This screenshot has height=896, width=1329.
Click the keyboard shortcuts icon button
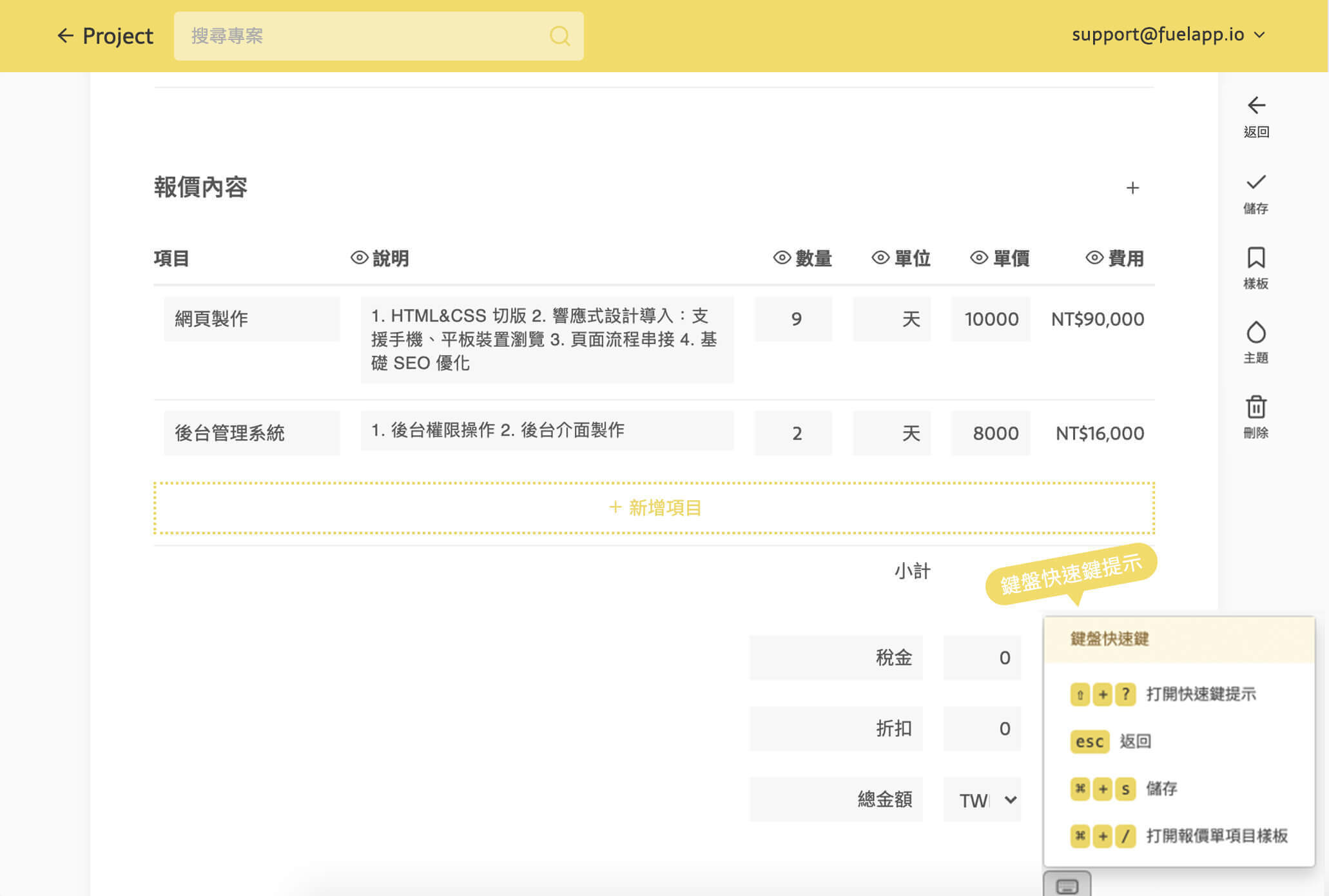[x=1067, y=886]
